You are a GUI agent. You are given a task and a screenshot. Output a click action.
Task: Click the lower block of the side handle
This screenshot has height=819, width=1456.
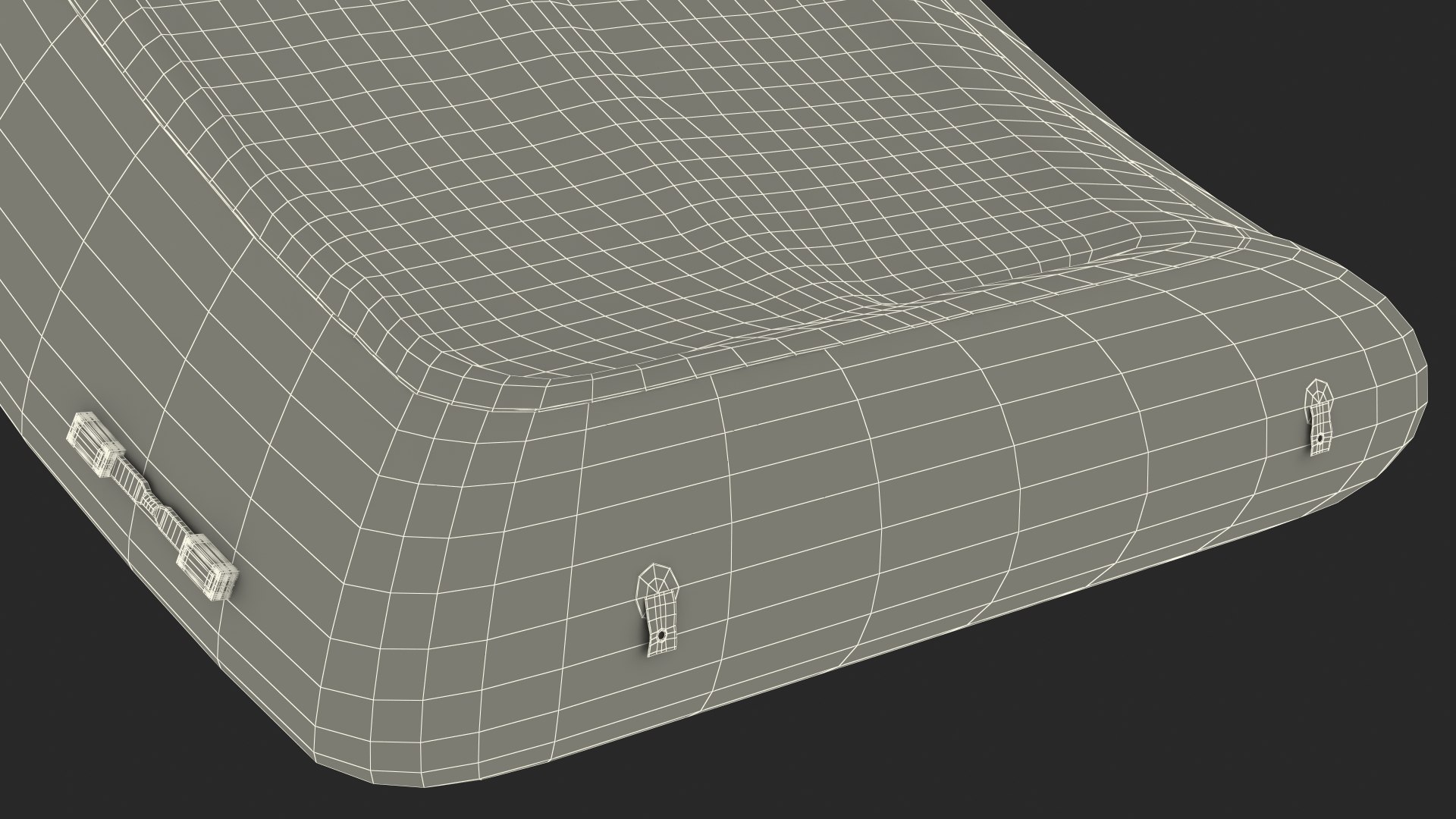(x=208, y=569)
